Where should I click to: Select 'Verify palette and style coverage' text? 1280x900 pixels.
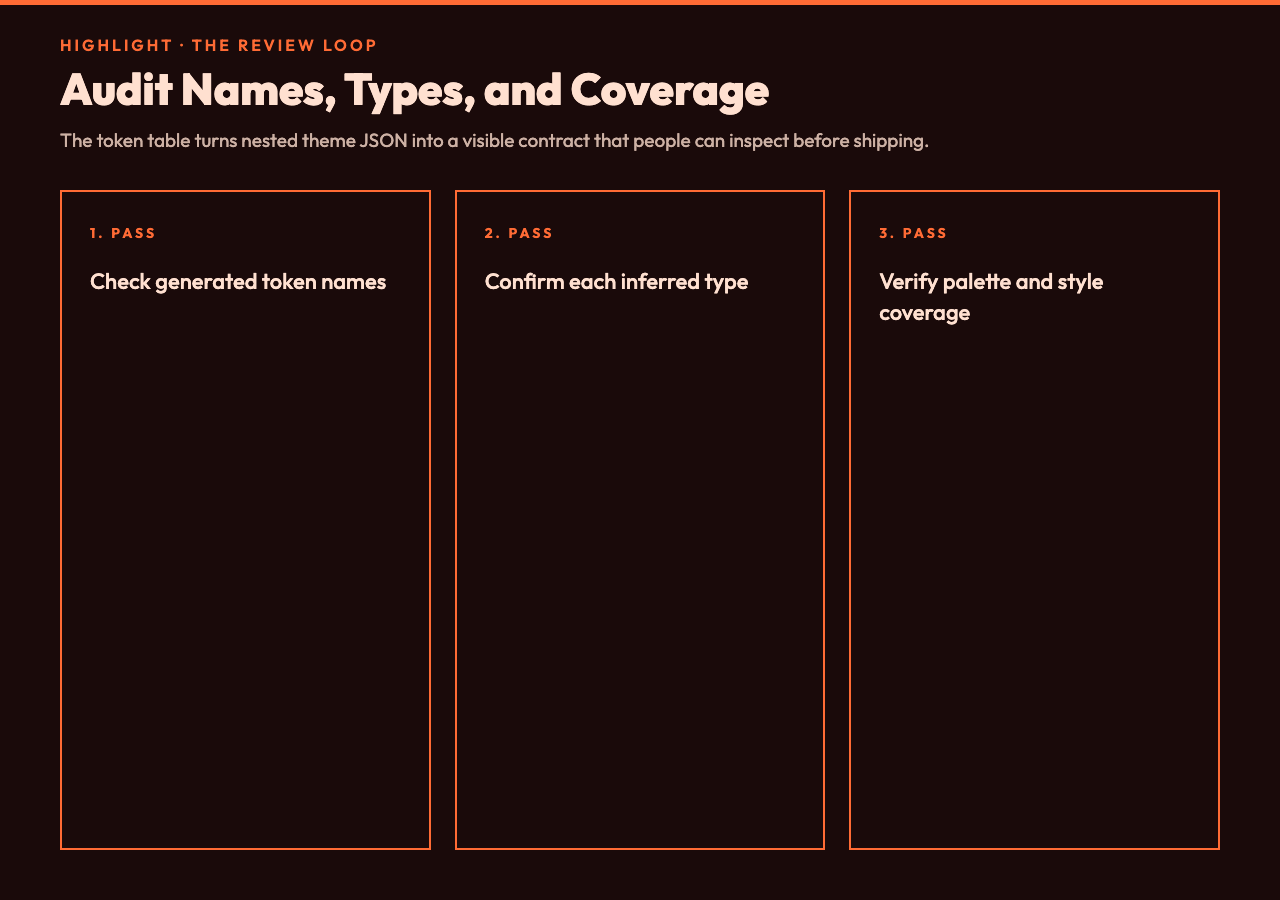[x=991, y=297]
